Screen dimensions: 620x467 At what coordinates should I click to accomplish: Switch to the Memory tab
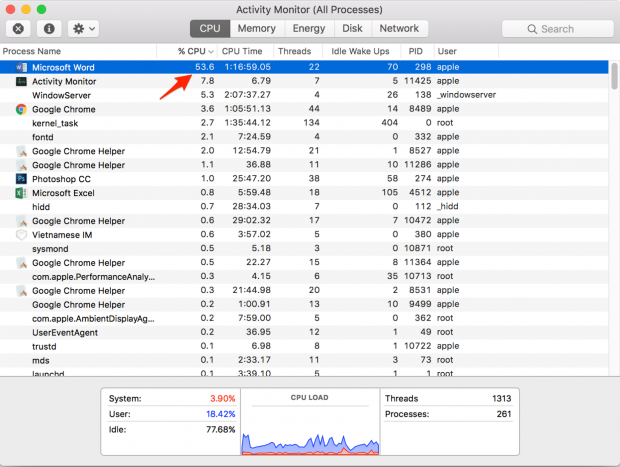pos(257,29)
